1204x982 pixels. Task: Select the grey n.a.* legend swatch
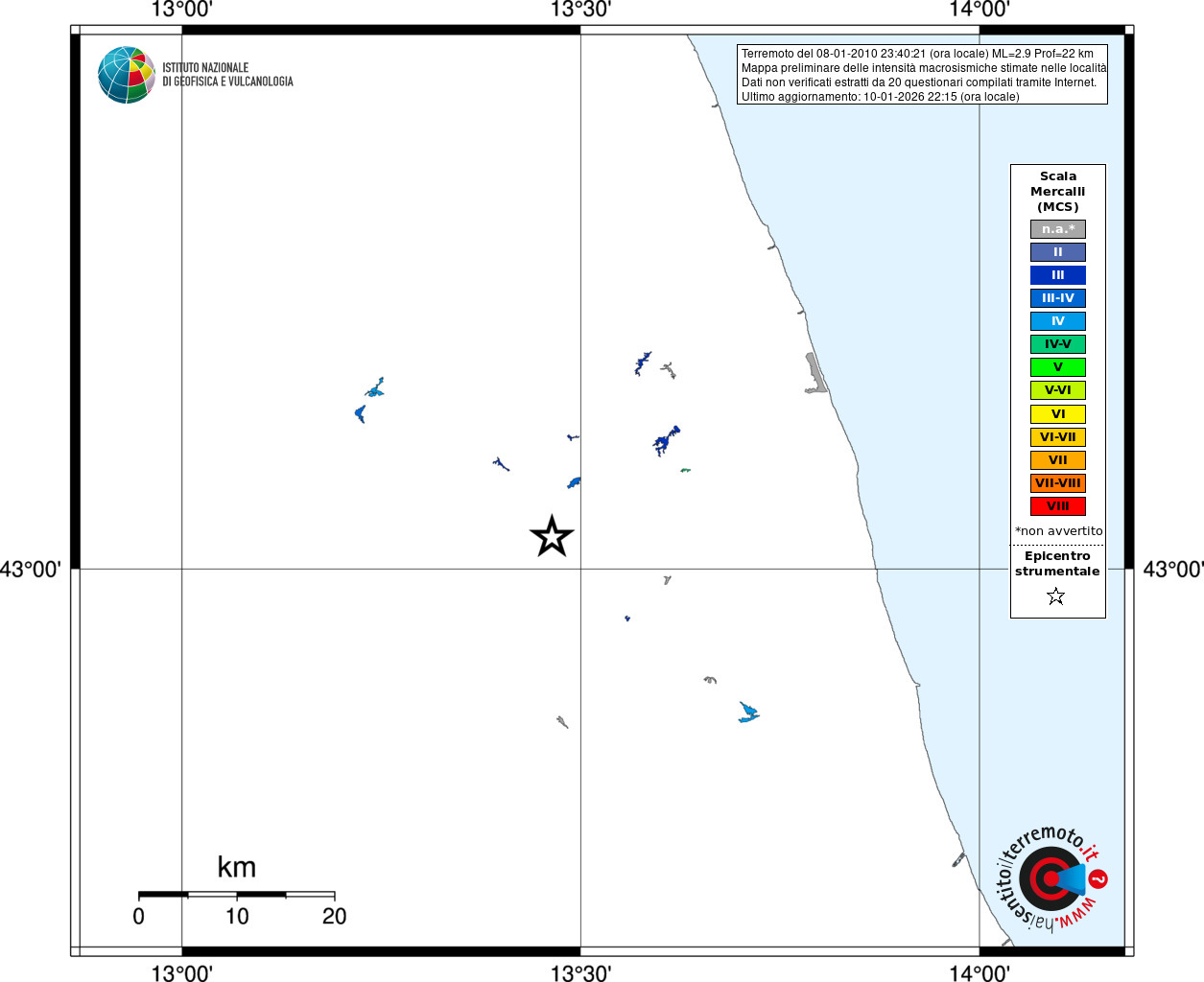(x=1057, y=229)
